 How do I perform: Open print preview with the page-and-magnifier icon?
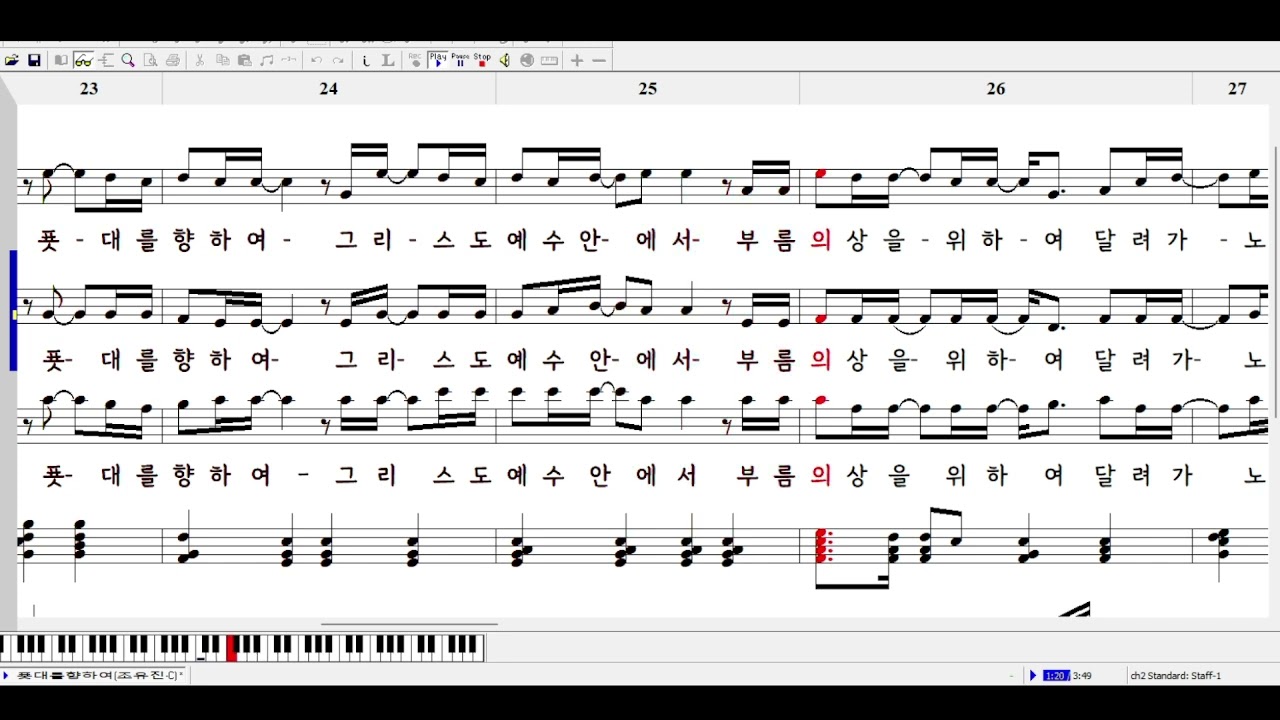click(x=150, y=61)
